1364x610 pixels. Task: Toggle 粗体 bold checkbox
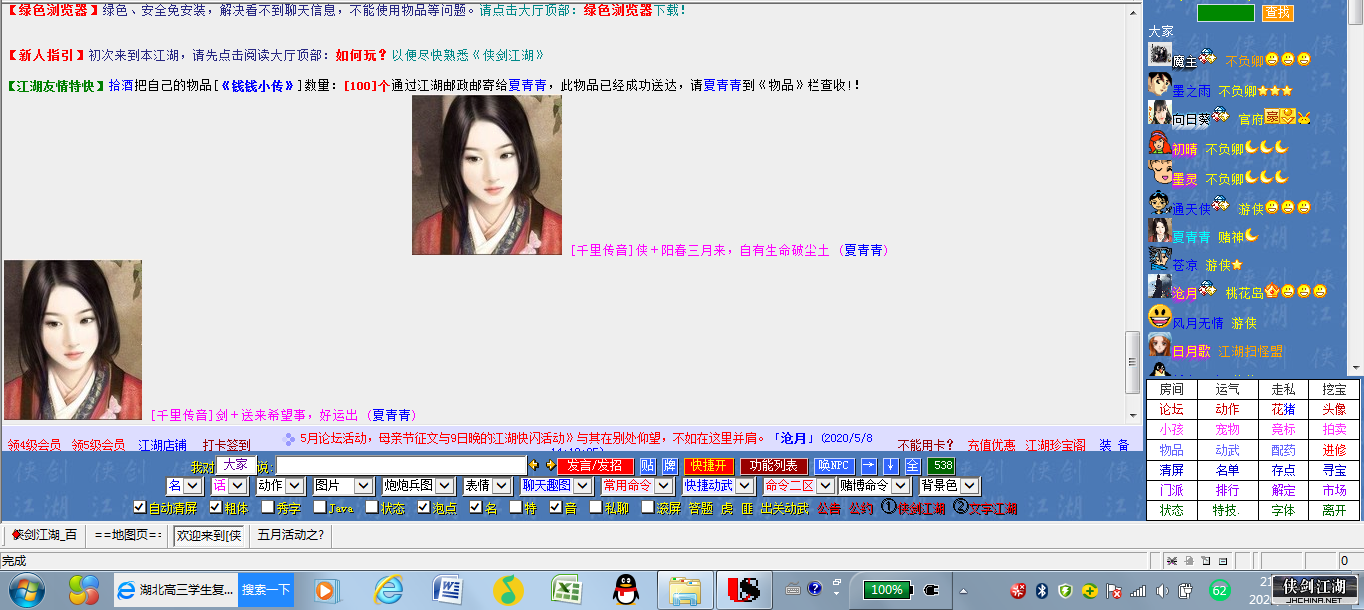[215, 507]
